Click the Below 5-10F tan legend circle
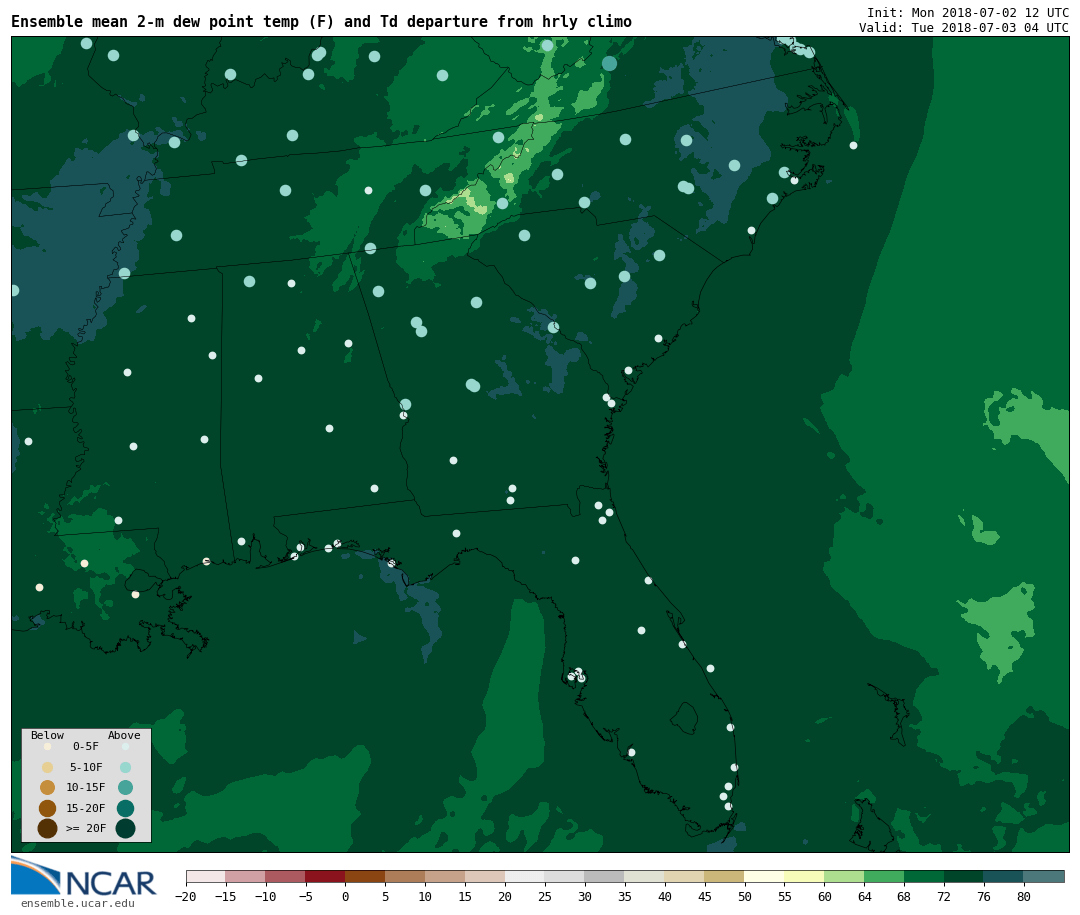 [x=48, y=768]
